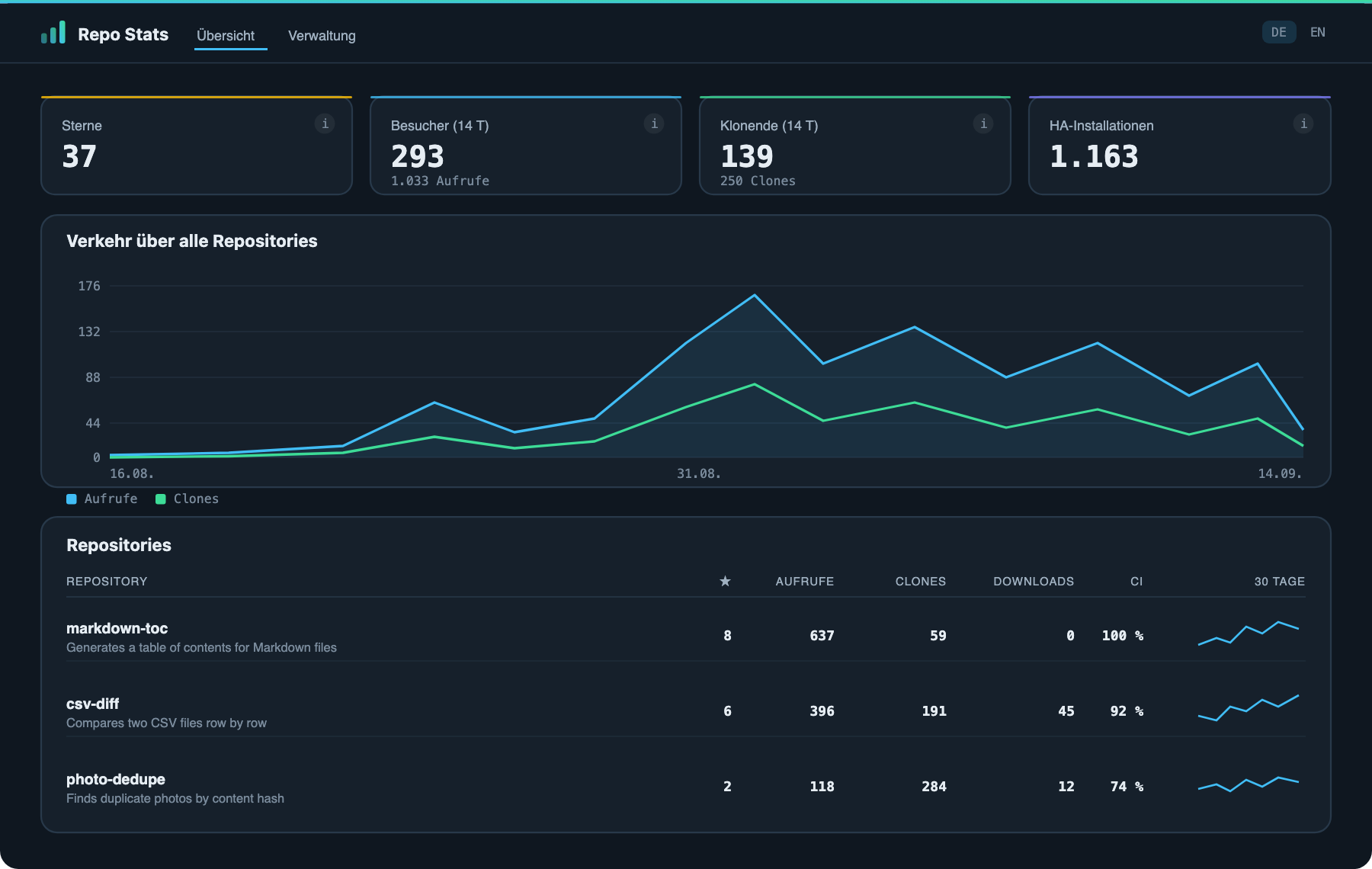Sort by CI column header
Screen dimensions: 1372x869
(1136, 581)
